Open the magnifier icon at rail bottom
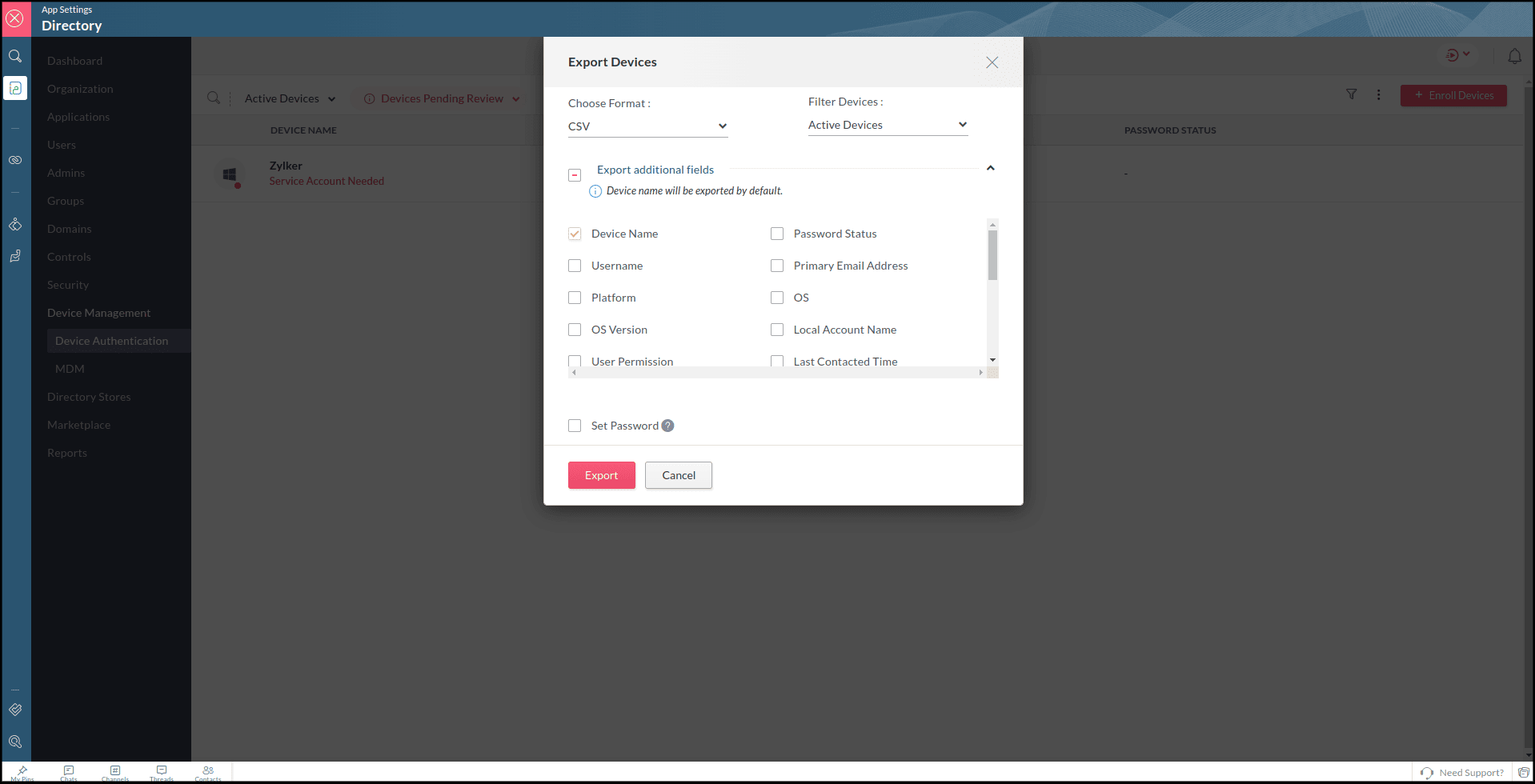The width and height of the screenshot is (1535, 784). (15, 742)
